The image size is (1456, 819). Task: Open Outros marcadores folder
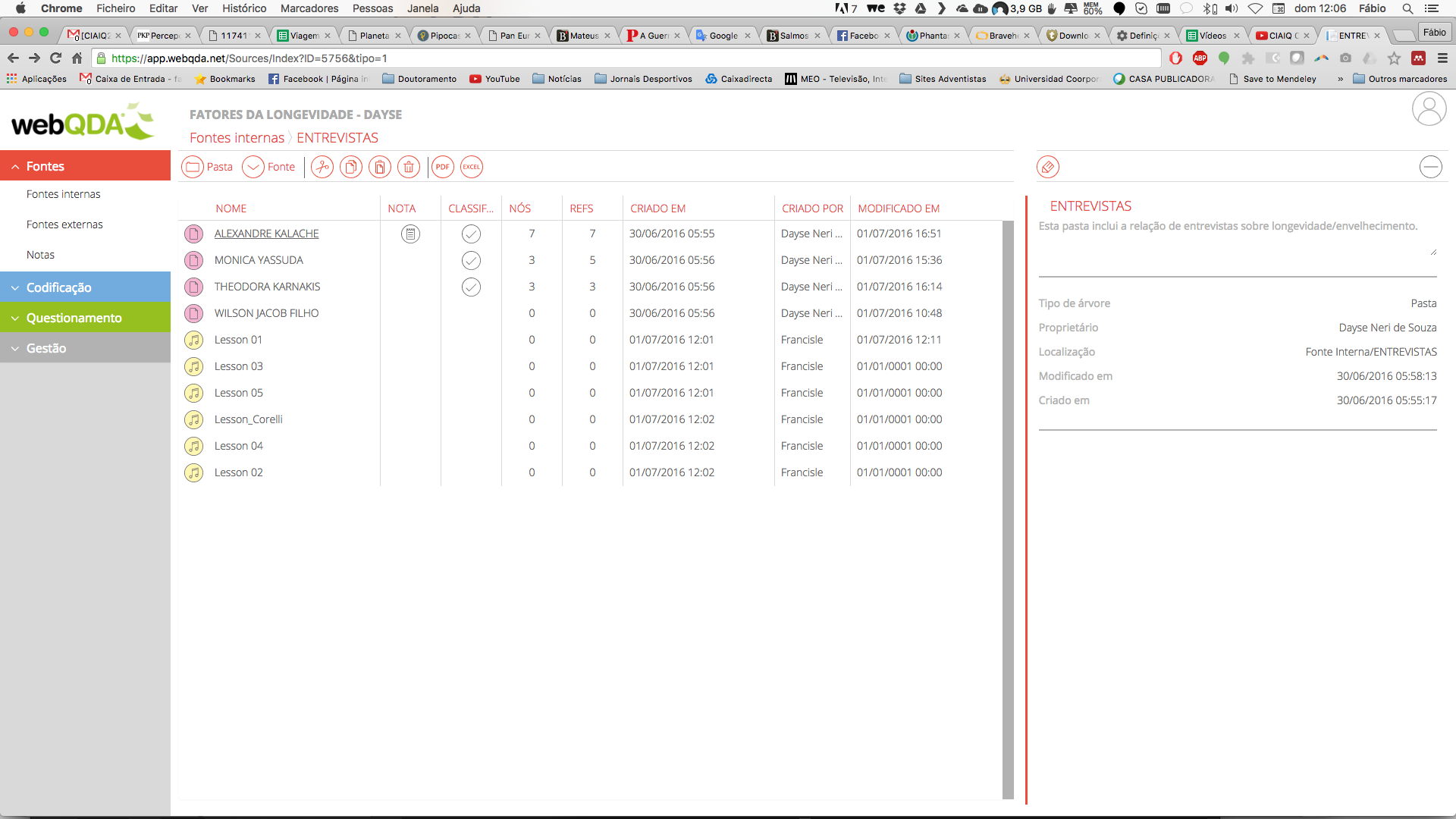[x=1400, y=79]
